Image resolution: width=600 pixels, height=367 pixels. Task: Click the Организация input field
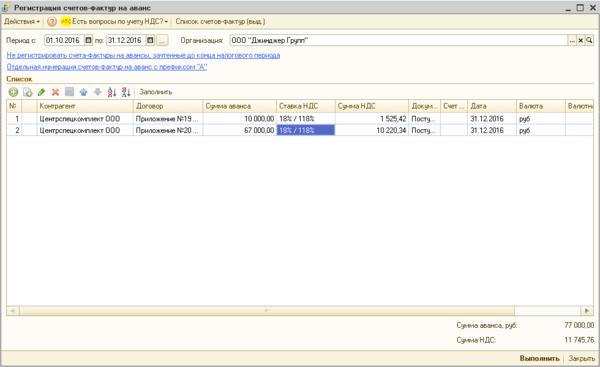coord(398,40)
